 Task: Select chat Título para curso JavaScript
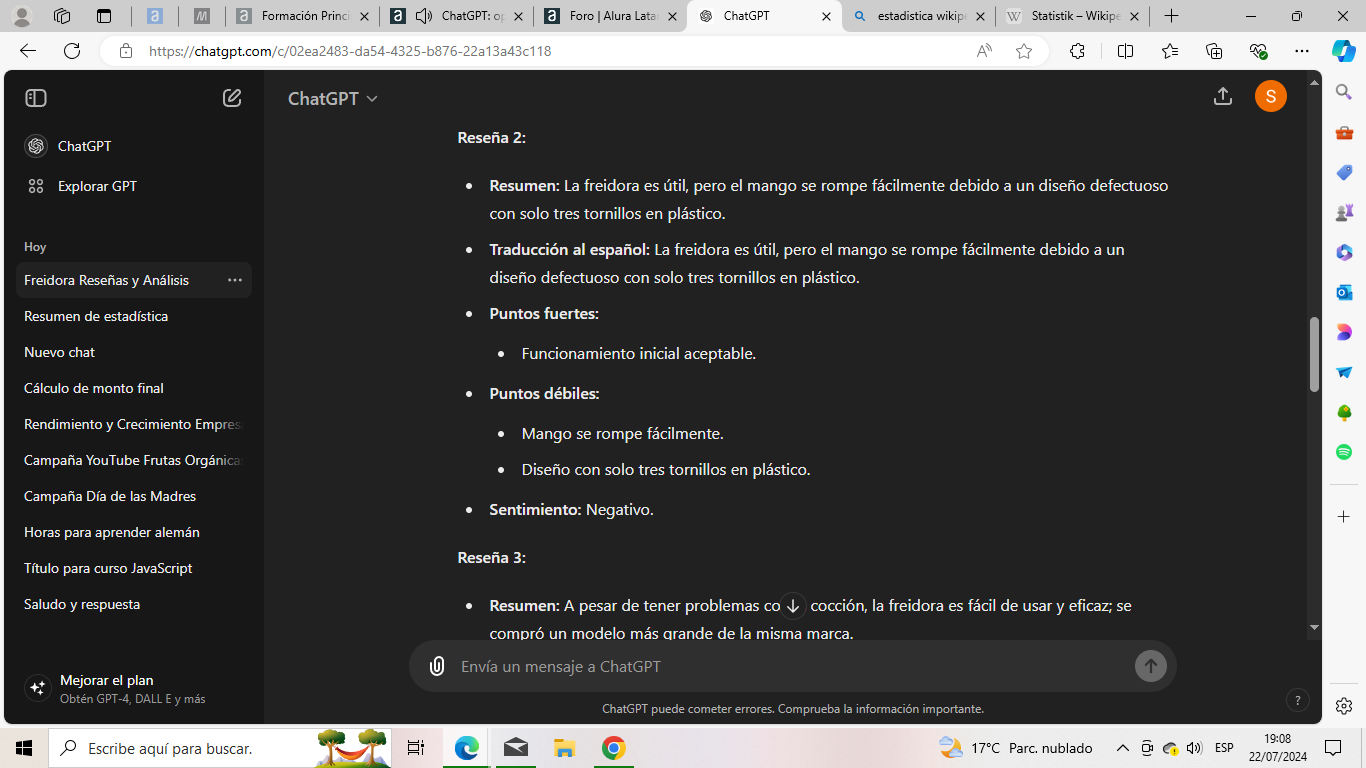click(133, 568)
